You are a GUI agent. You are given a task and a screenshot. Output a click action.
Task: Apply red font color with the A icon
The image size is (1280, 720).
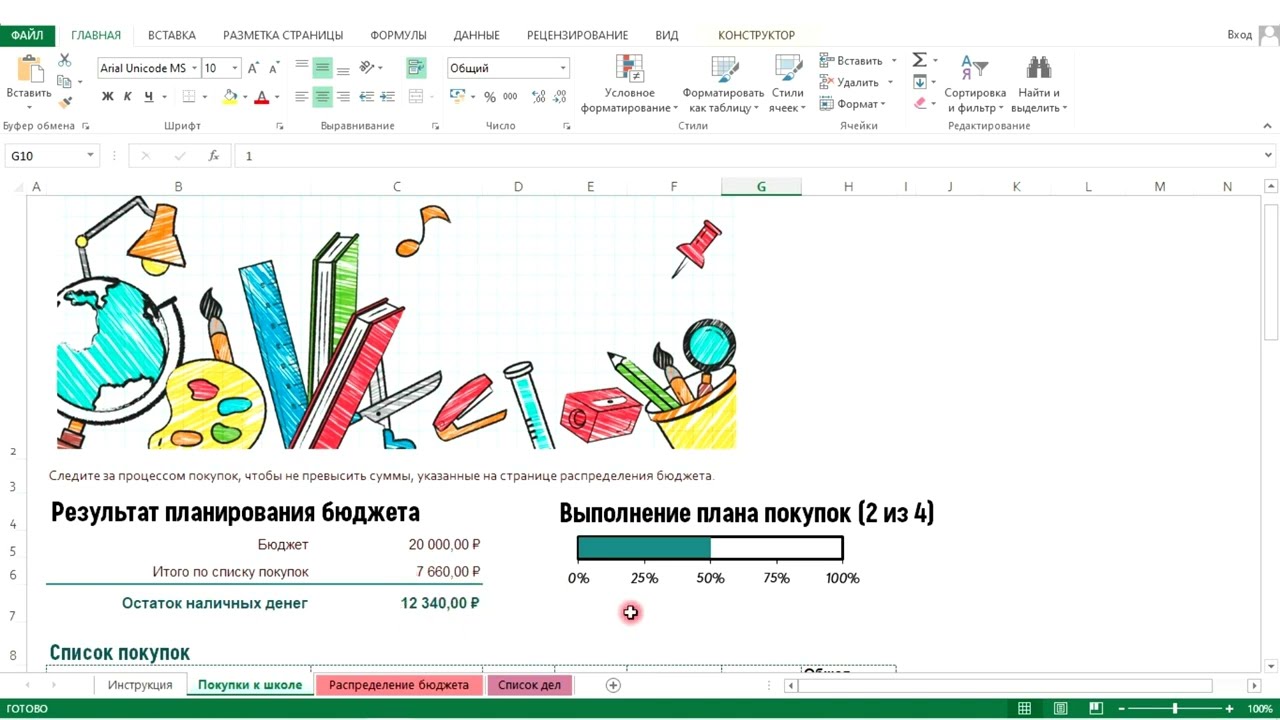(x=262, y=97)
